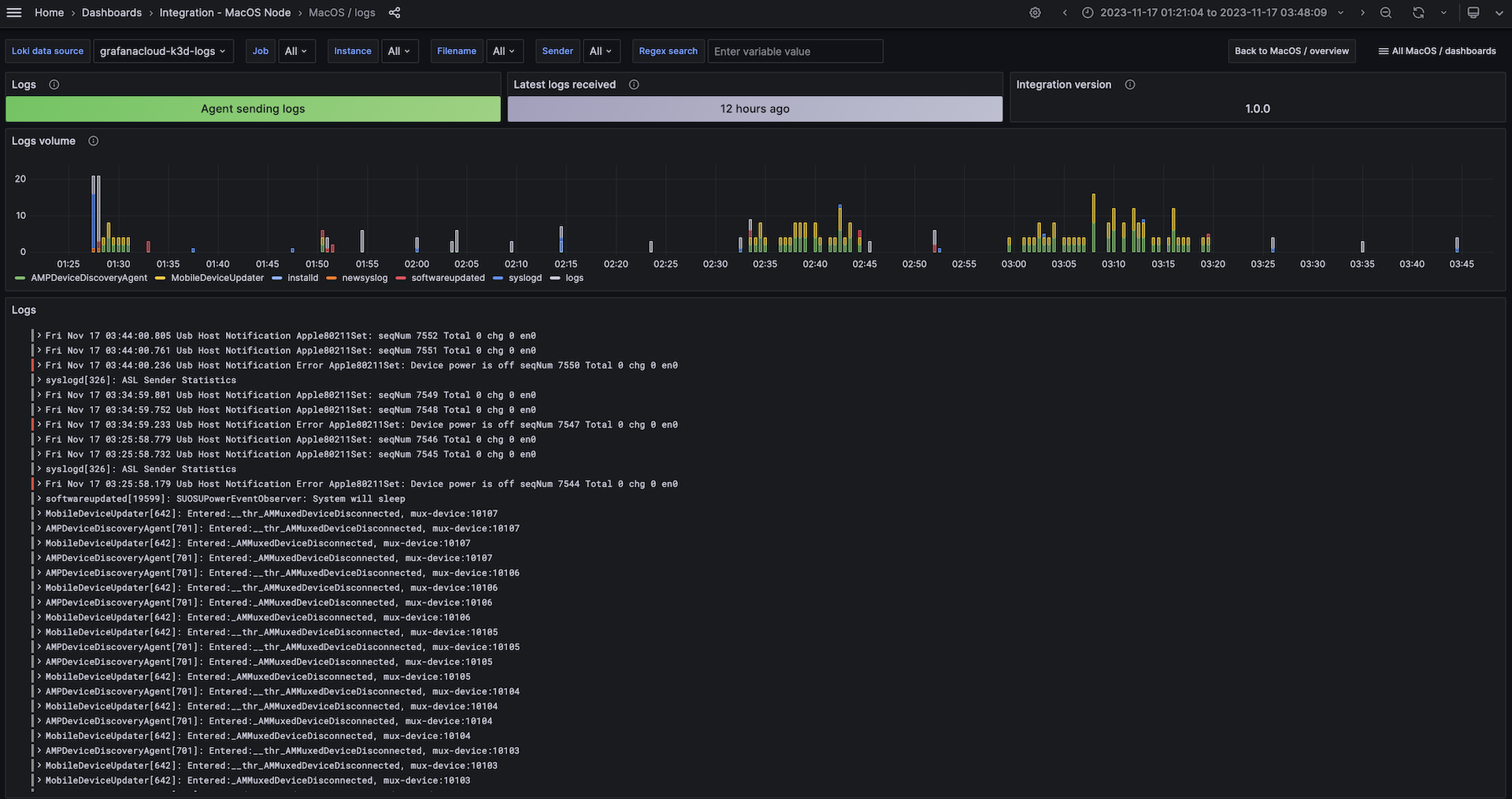This screenshot has height=799, width=1512.
Task: Click the info icon beside Logs volume title
Action: 92,141
